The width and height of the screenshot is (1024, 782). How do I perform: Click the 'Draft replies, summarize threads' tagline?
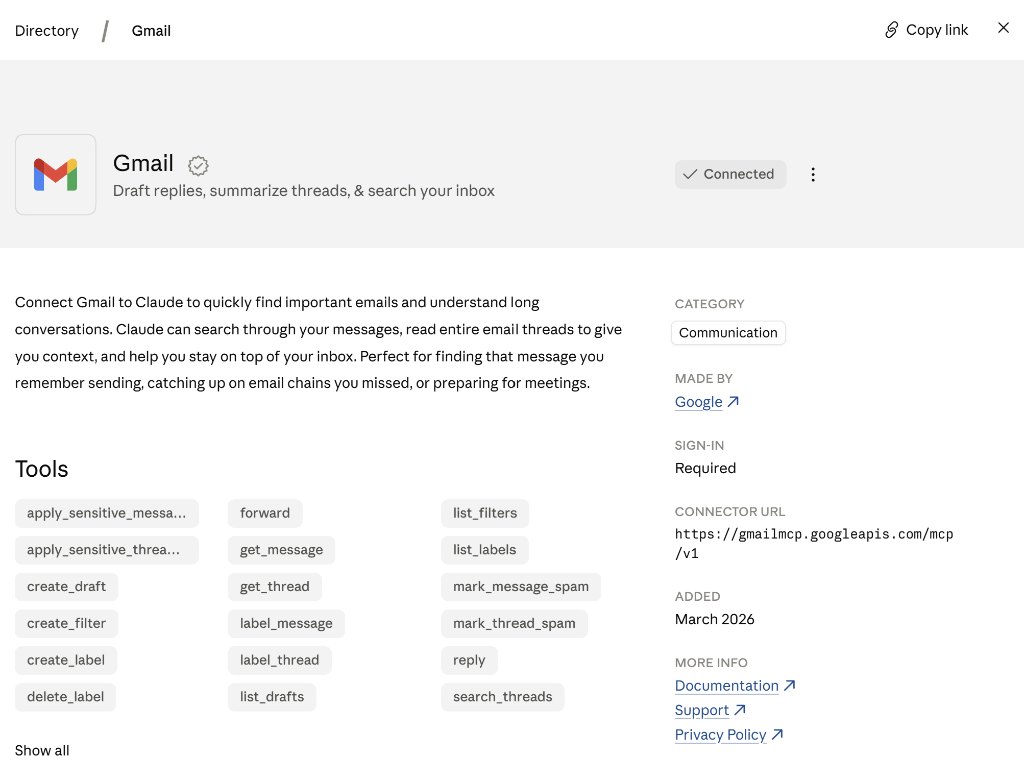pos(304,191)
